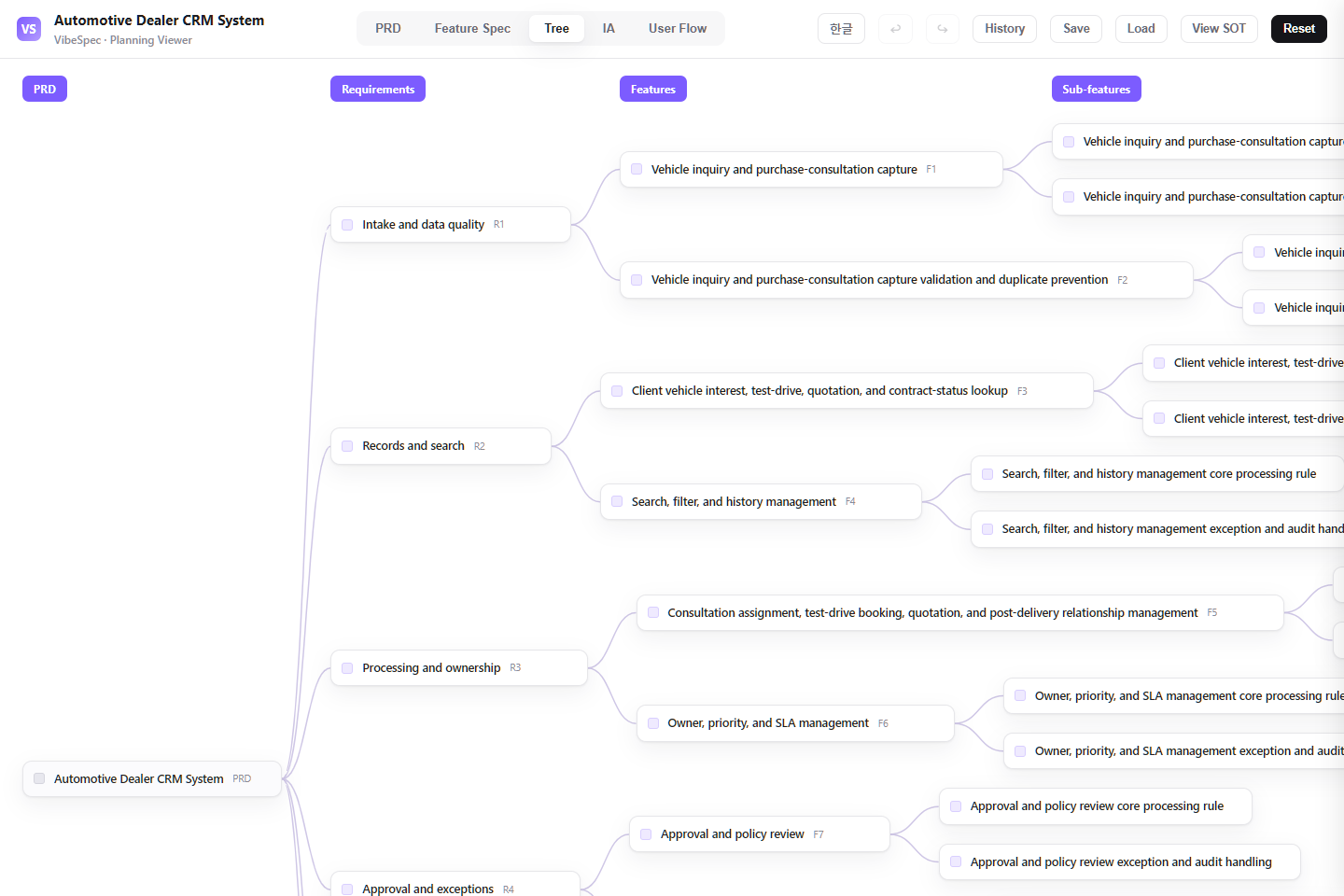1344x896 pixels.
Task: Check the Processing and ownership checkbox
Action: click(x=347, y=668)
